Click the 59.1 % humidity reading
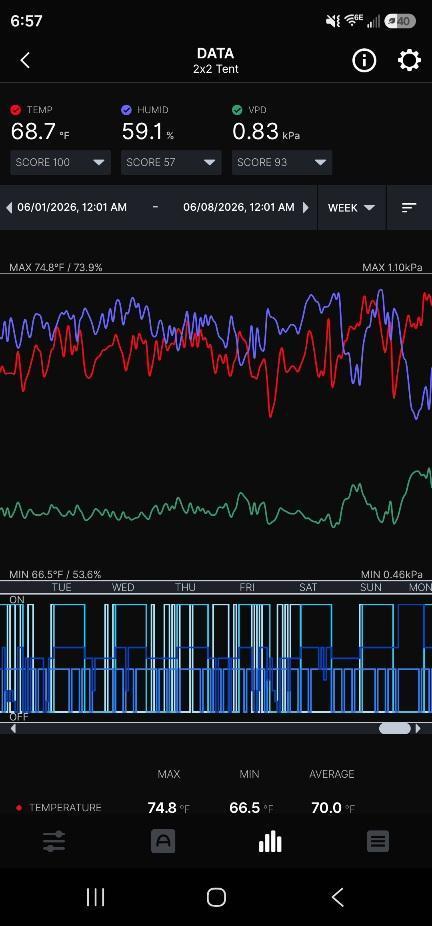432x926 pixels. click(148, 132)
